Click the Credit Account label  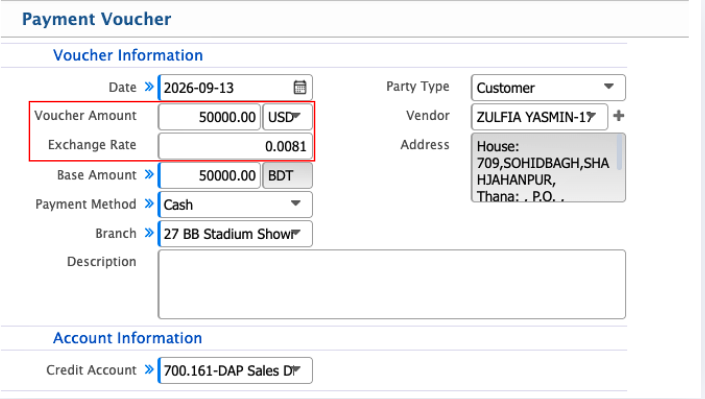point(91,370)
